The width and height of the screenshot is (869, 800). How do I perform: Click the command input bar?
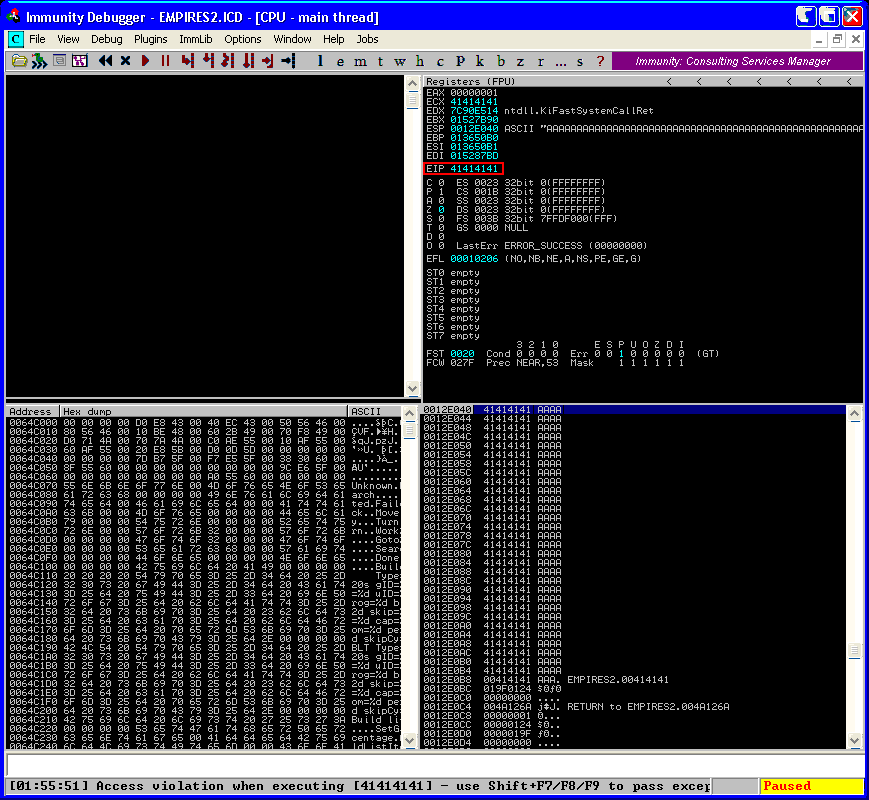click(x=434, y=766)
